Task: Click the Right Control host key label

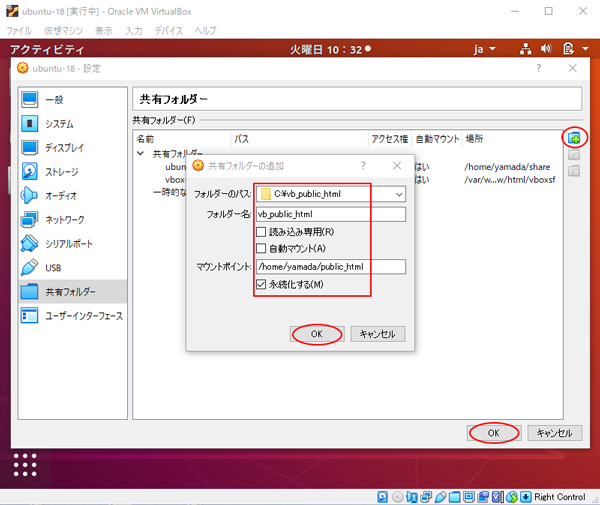Action: [x=560, y=497]
